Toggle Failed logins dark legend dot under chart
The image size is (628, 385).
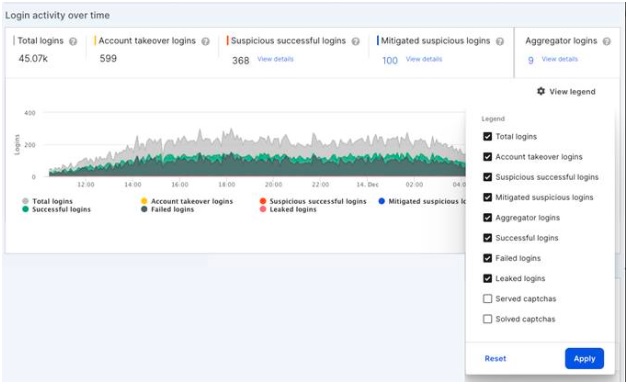pyautogui.click(x=144, y=209)
